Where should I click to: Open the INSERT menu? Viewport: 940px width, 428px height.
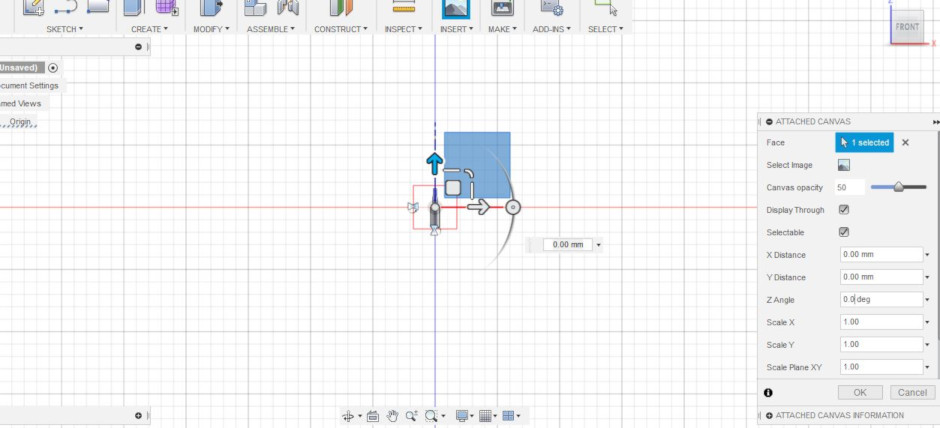point(456,29)
